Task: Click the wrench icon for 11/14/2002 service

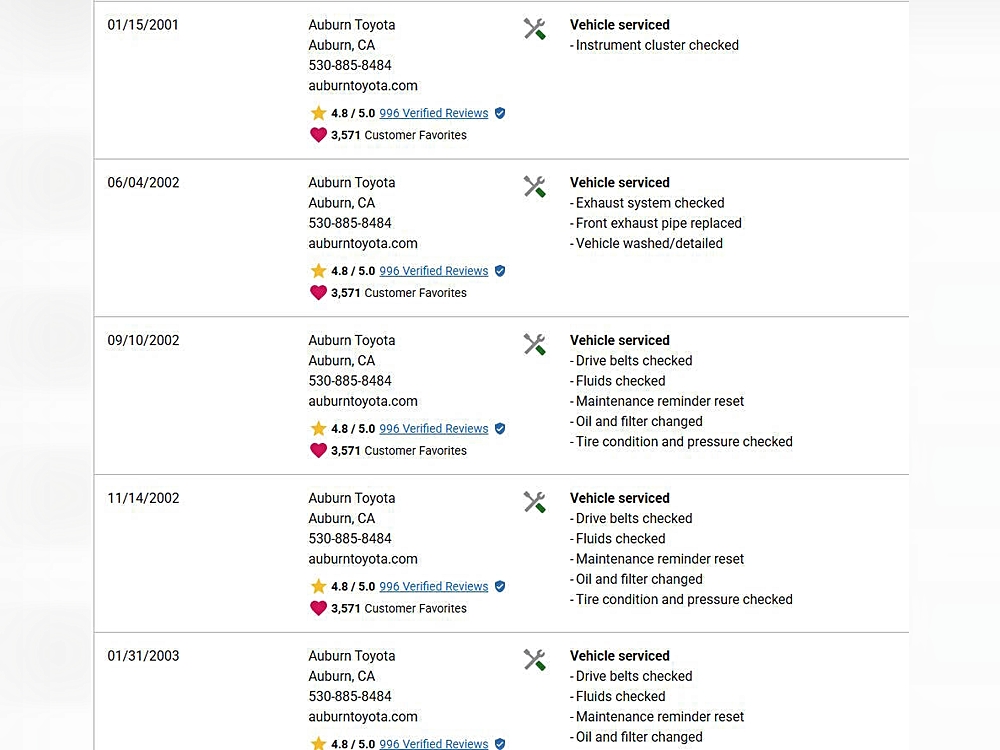Action: point(535,503)
